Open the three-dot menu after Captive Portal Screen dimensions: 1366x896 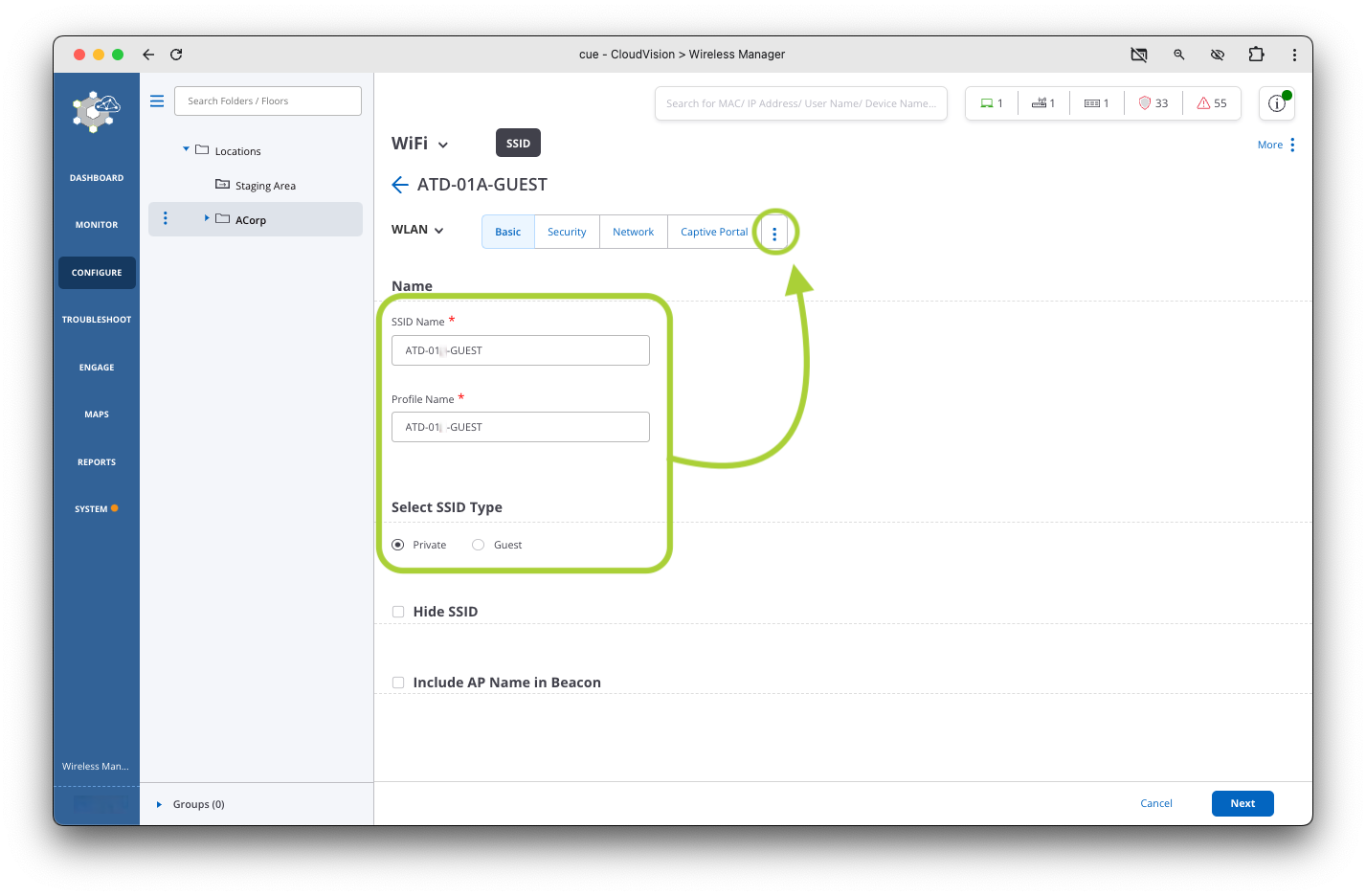774,233
